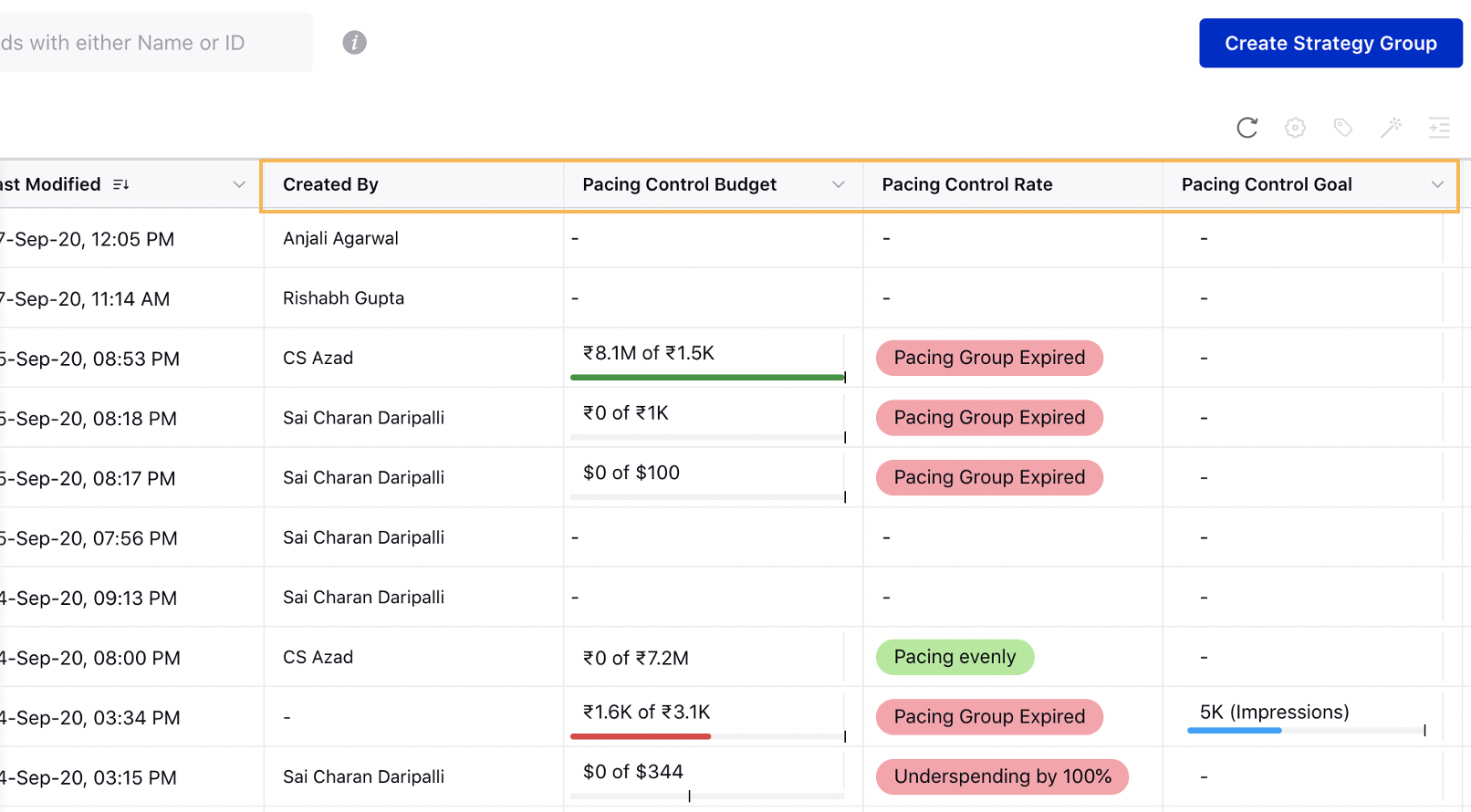This screenshot has height=812, width=1471.
Task: Click the Create Strategy Group button
Action: pyautogui.click(x=1330, y=43)
